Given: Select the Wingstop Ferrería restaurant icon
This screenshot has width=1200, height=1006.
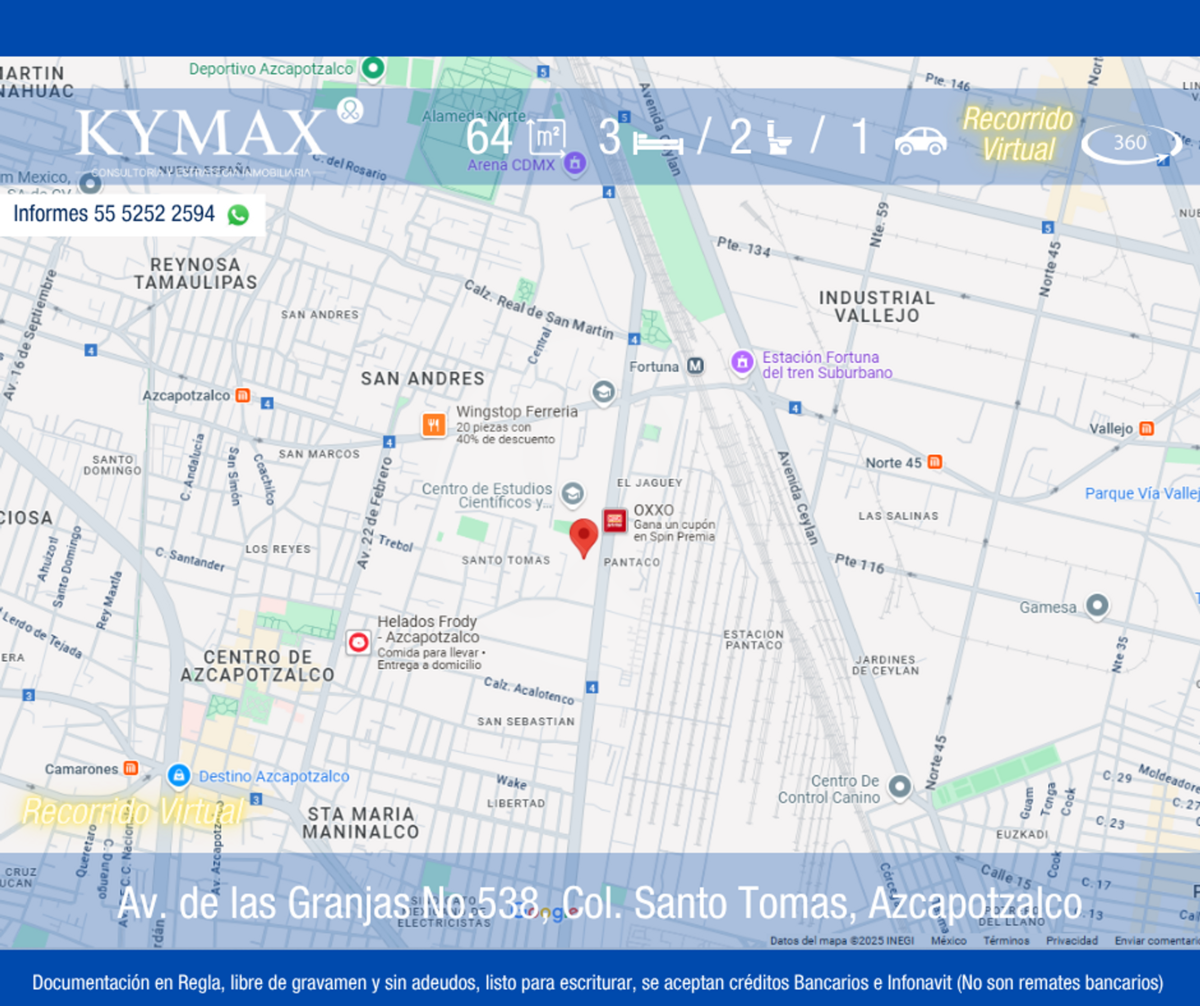Looking at the screenshot, I should pyautogui.click(x=433, y=425).
